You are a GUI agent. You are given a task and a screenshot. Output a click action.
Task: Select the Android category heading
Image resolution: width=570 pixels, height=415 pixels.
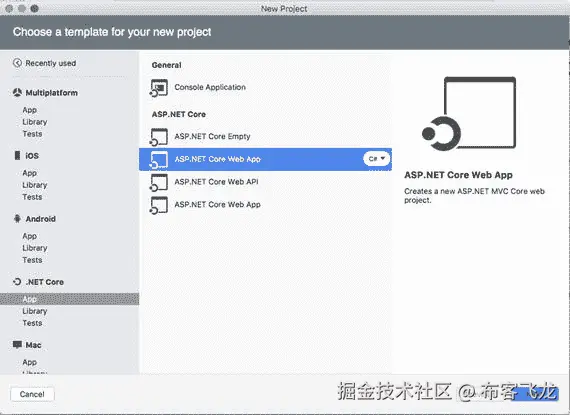point(40,219)
